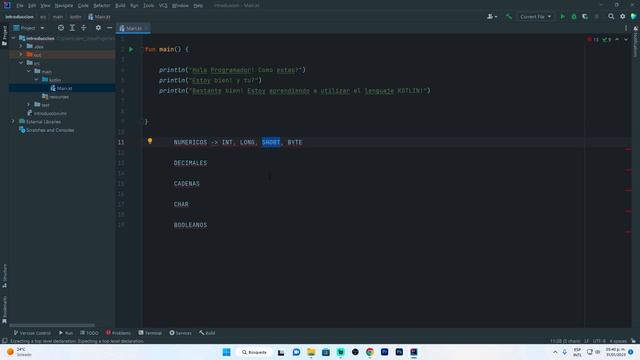
Task: Click the toolbar Run button
Action: [x=562, y=17]
